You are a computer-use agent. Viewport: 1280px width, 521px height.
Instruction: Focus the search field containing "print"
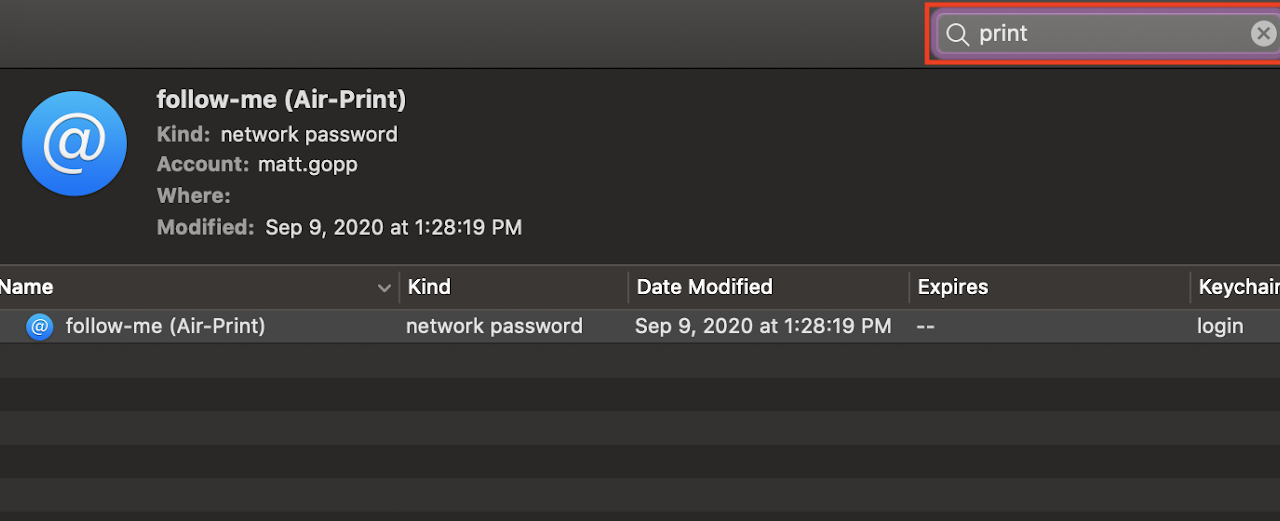(x=1107, y=34)
